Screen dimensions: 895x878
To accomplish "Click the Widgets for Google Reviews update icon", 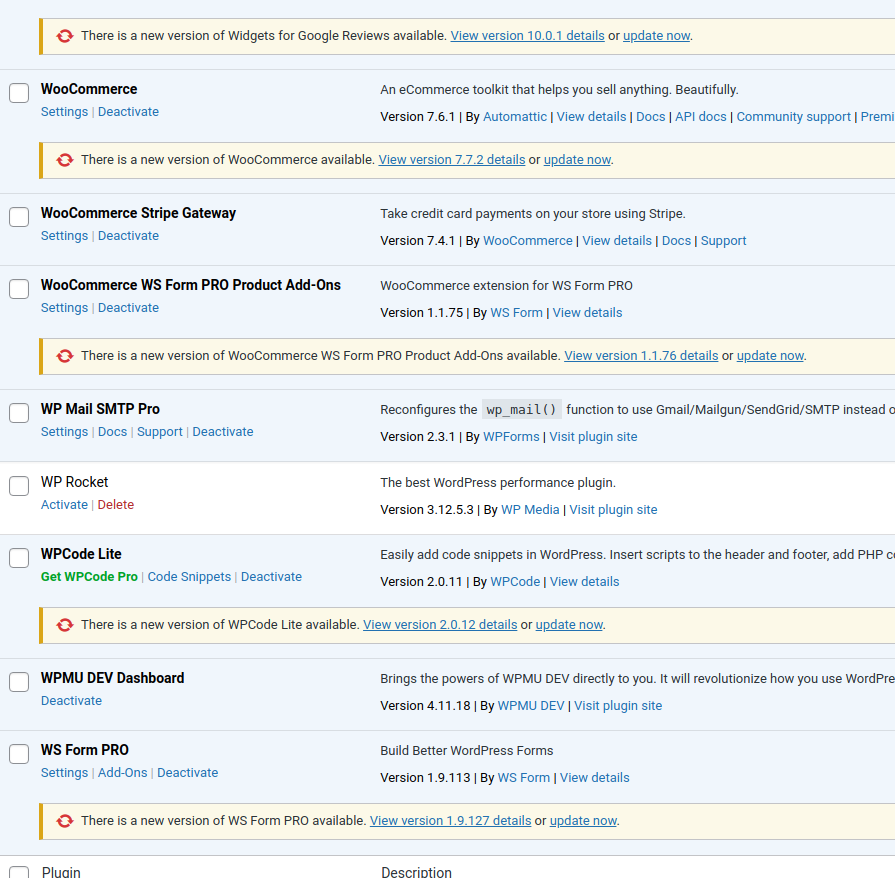I will tap(65, 36).
